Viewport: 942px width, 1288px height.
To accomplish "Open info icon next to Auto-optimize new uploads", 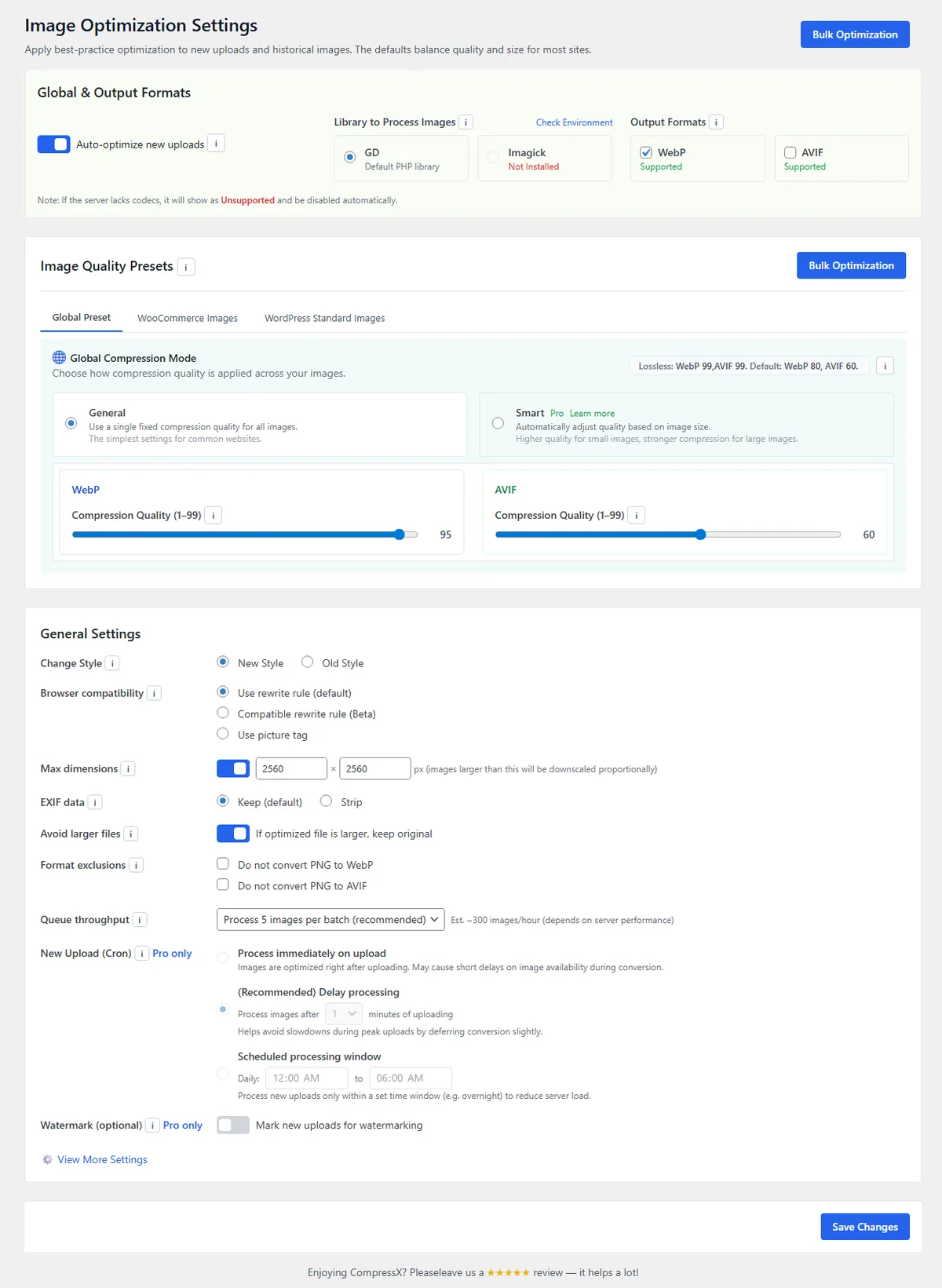I will (216, 144).
